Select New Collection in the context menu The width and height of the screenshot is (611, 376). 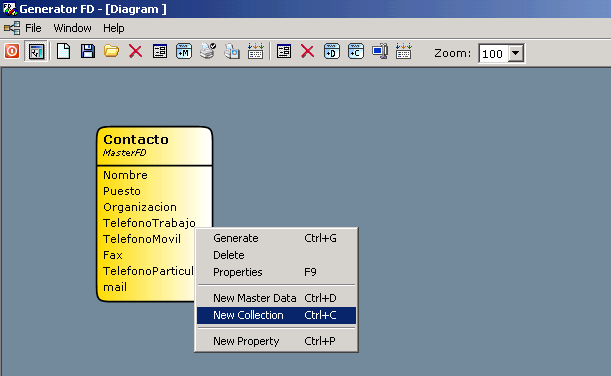click(276, 315)
